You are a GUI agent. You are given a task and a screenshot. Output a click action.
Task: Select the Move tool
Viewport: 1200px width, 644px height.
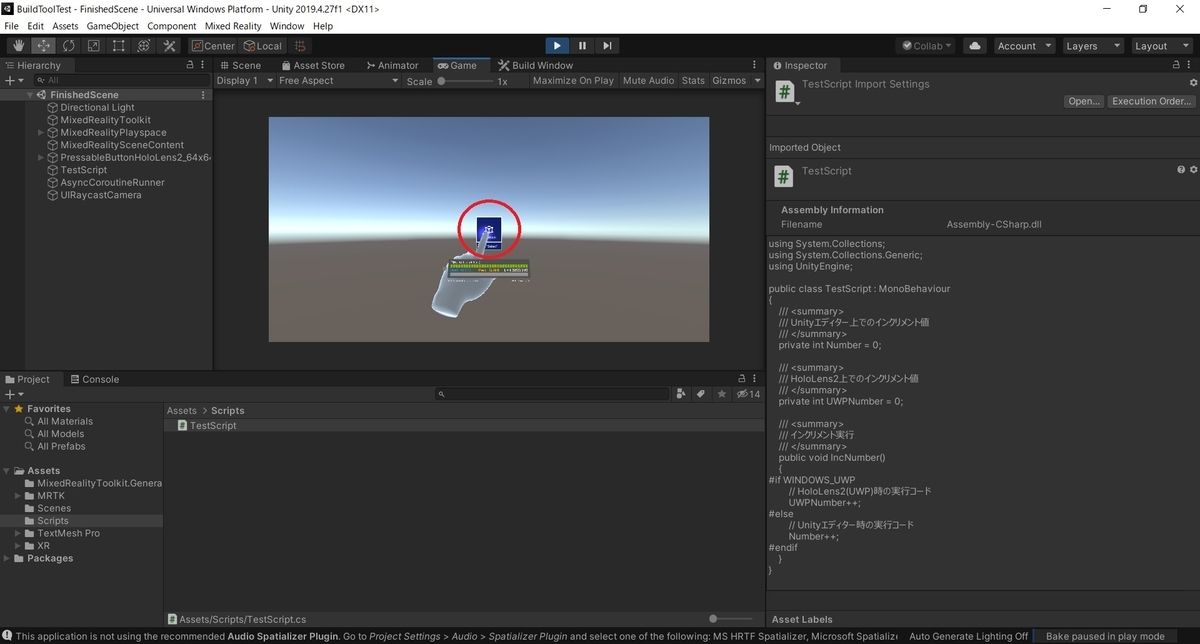pyautogui.click(x=44, y=46)
